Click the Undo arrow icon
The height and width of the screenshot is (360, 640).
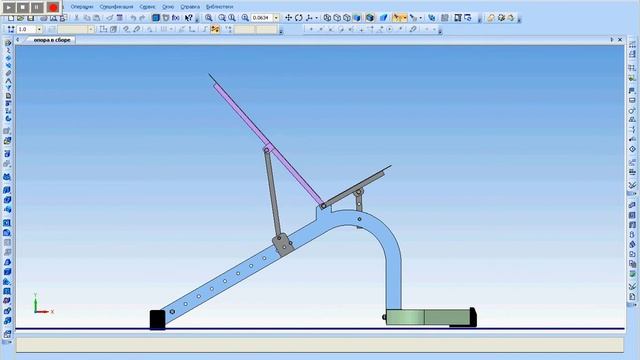coord(133,18)
